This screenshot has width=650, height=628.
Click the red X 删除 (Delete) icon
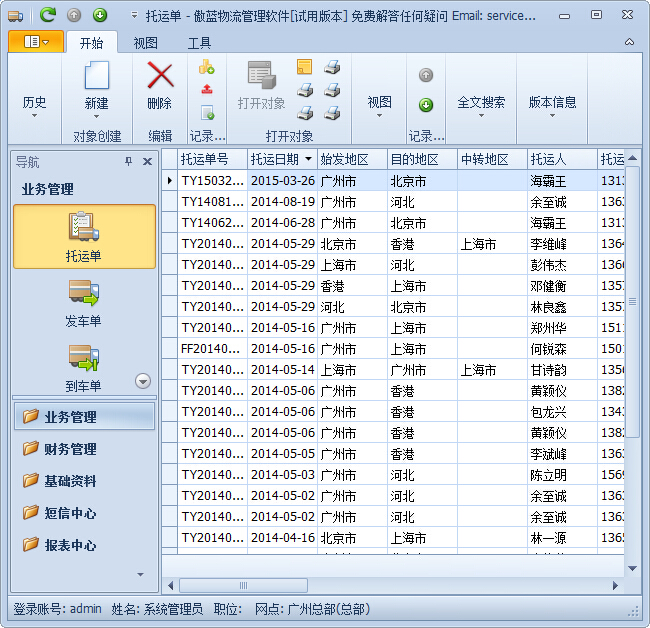click(159, 77)
